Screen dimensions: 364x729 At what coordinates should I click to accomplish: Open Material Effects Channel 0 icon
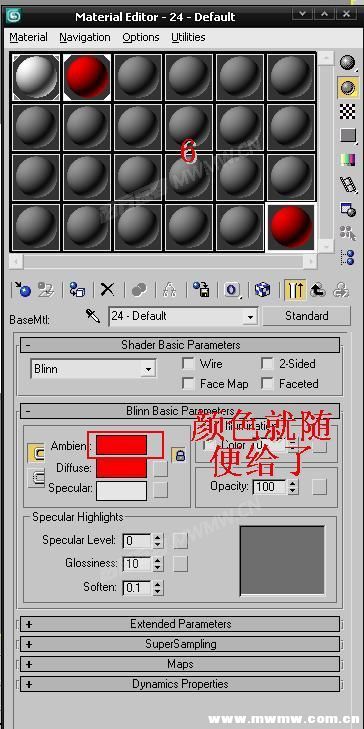[x=232, y=290]
